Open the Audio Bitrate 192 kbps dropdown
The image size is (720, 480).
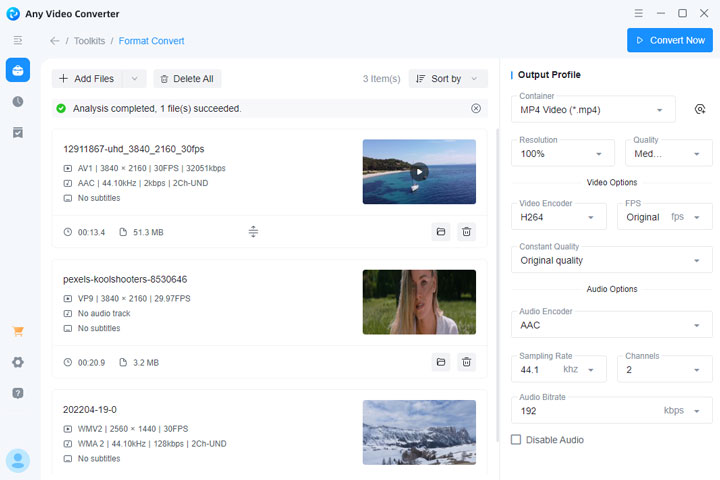[x=612, y=410]
